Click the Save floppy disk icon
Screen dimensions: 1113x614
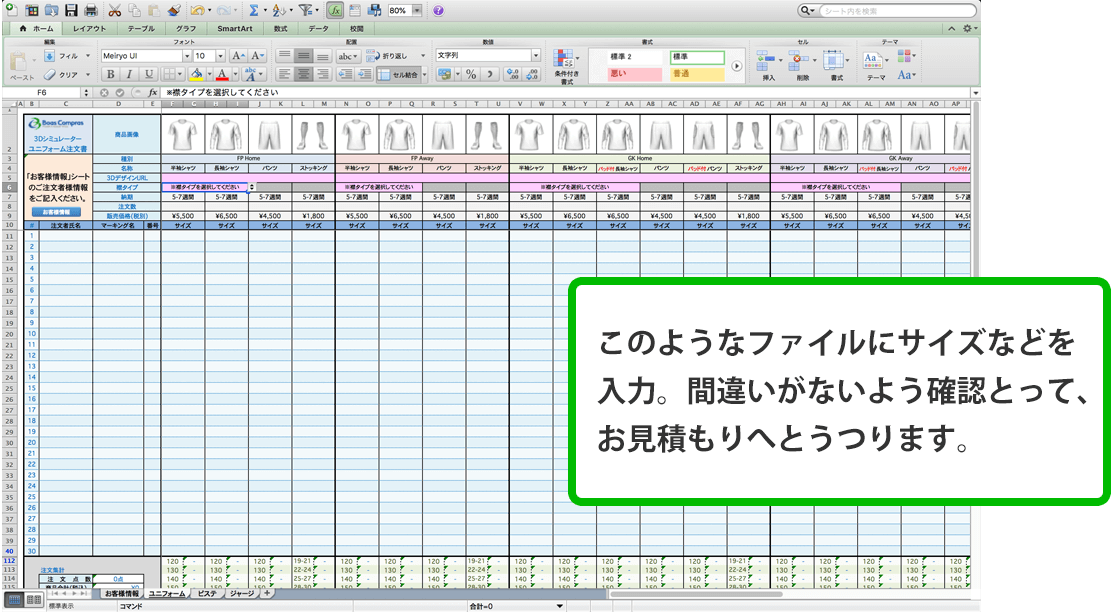pos(71,10)
